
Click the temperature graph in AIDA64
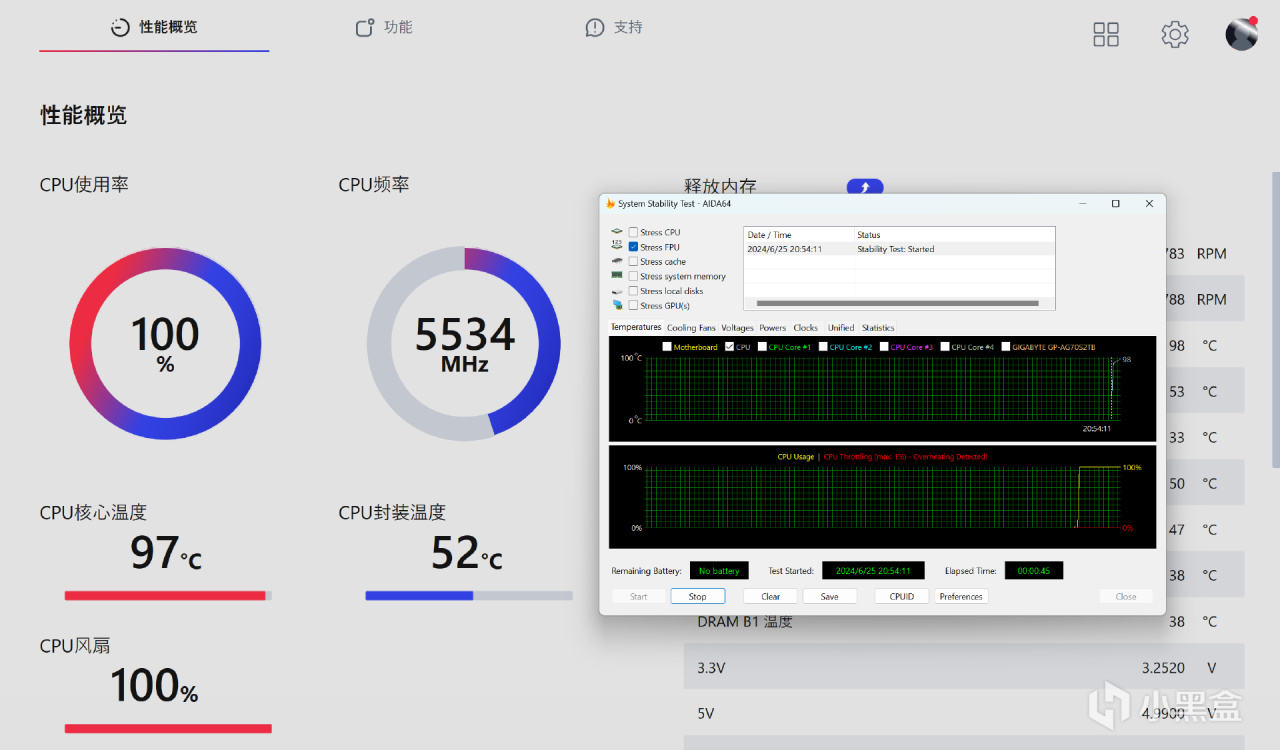[x=882, y=389]
